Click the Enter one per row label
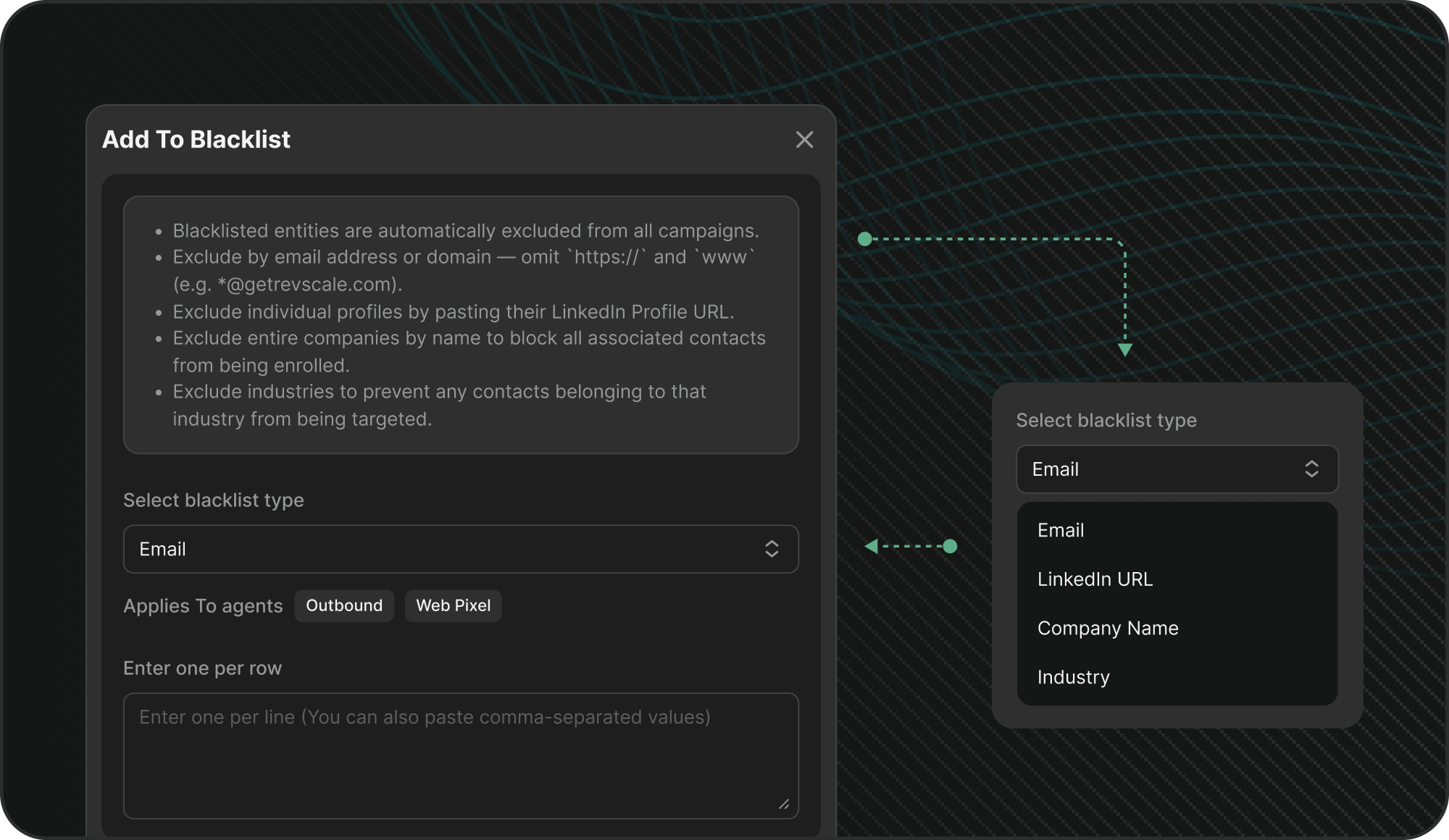Viewport: 1449px width, 840px height. tap(202, 668)
